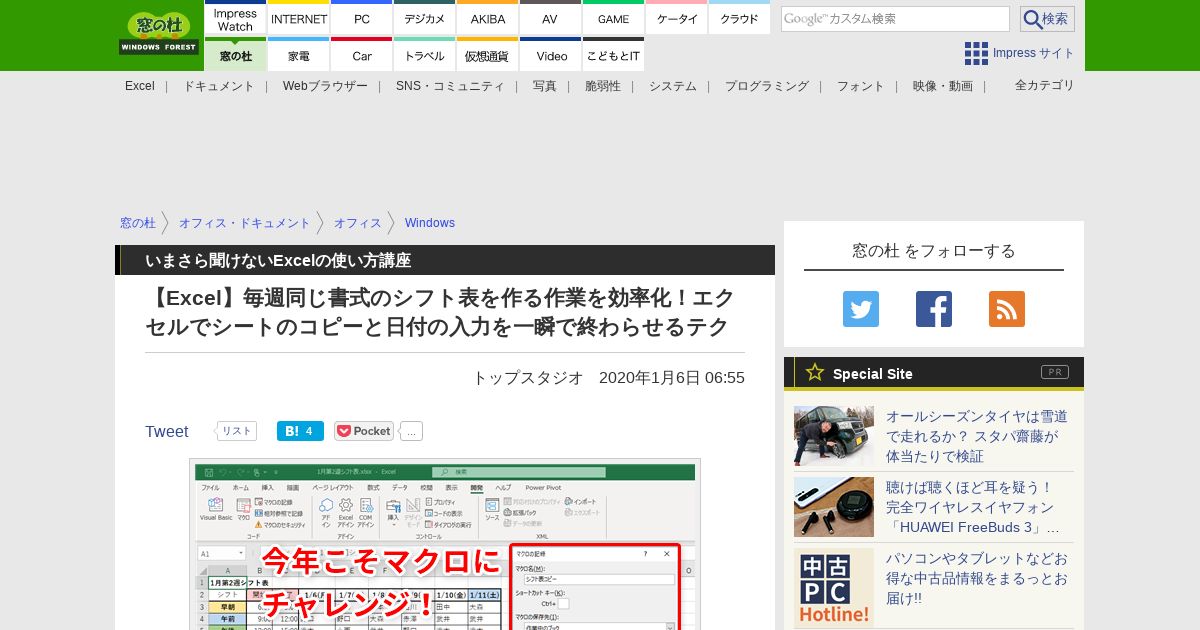Read the HUAWEI FreeBuds 3 article link
Image resolution: width=1200 pixels, height=630 pixels.
[973, 507]
